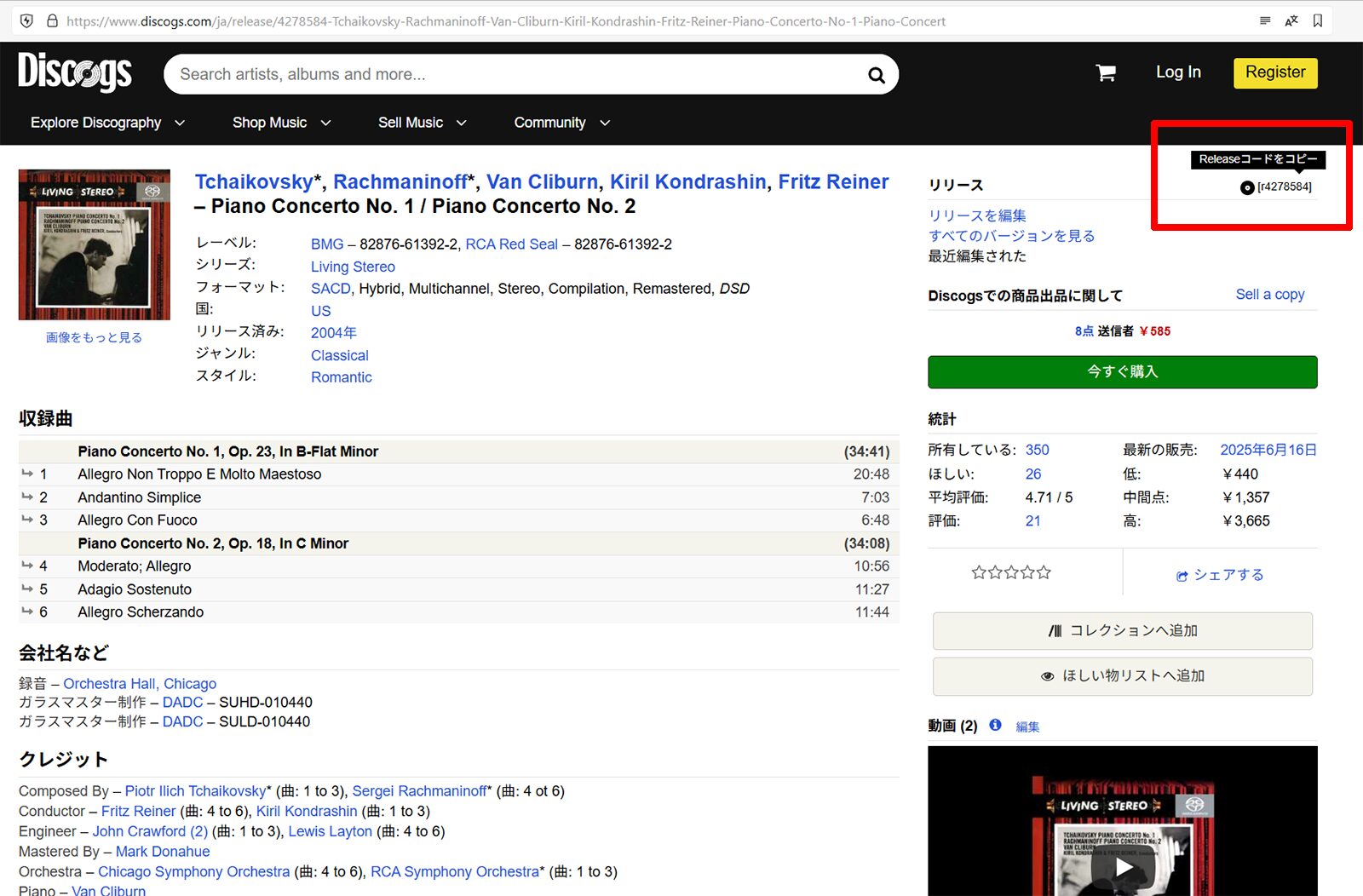Screen dimensions: 1363x896
Task: Toggle browser reader view icon
Action: click(1265, 21)
